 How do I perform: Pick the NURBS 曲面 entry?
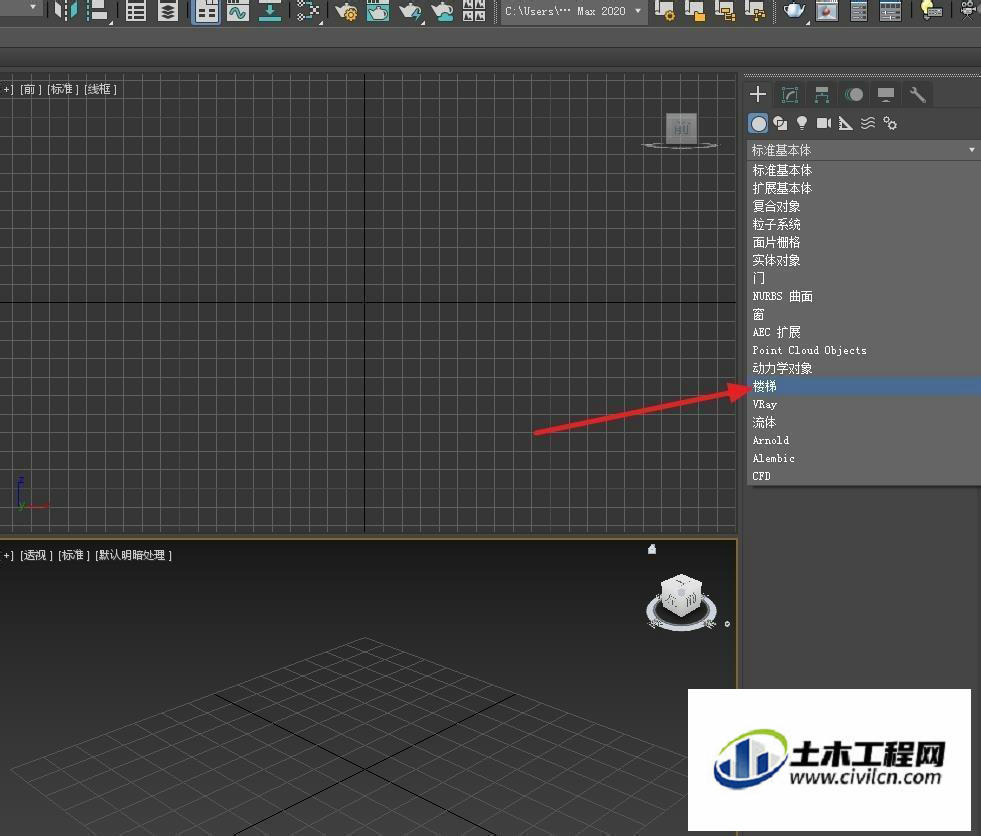click(864, 296)
